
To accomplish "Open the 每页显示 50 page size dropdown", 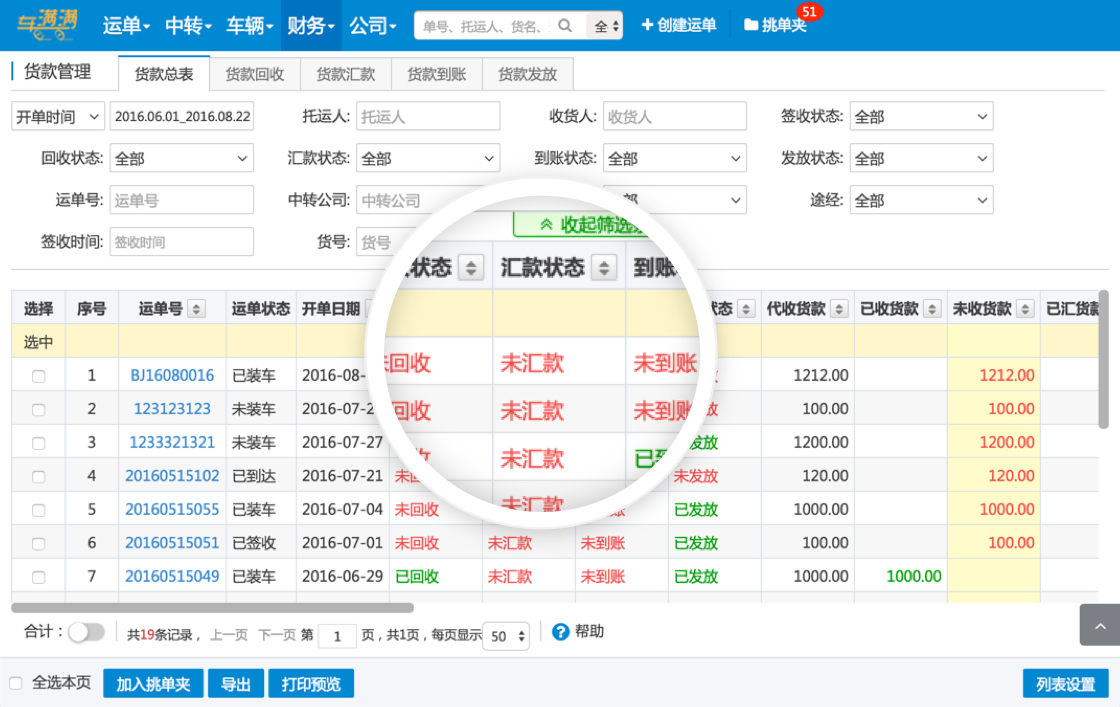I will pyautogui.click(x=507, y=637).
